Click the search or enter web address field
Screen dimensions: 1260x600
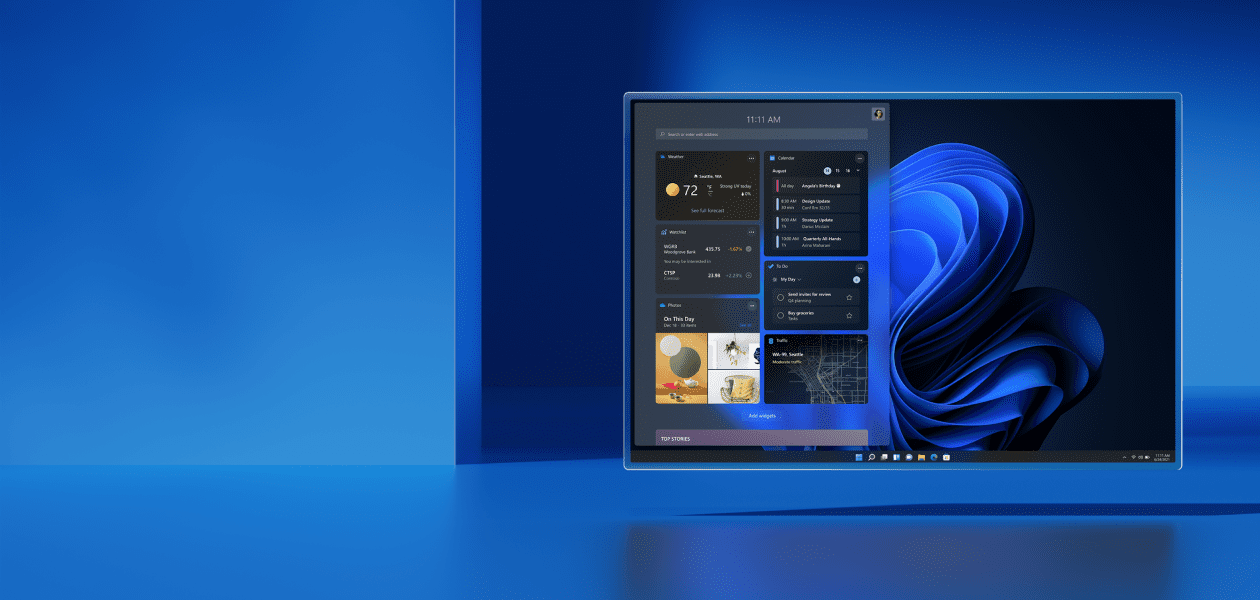pyautogui.click(x=762, y=134)
